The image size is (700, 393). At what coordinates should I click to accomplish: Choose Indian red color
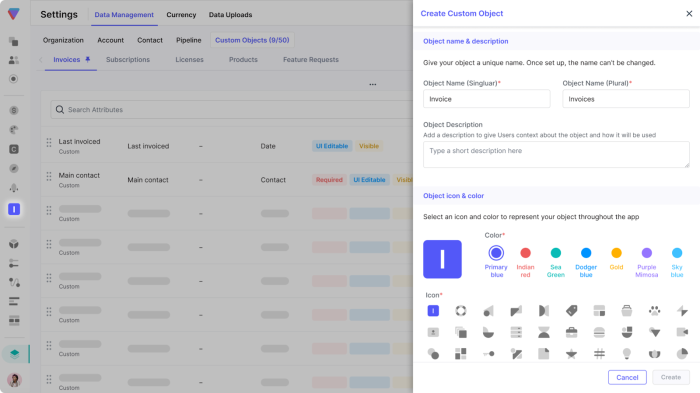click(525, 253)
